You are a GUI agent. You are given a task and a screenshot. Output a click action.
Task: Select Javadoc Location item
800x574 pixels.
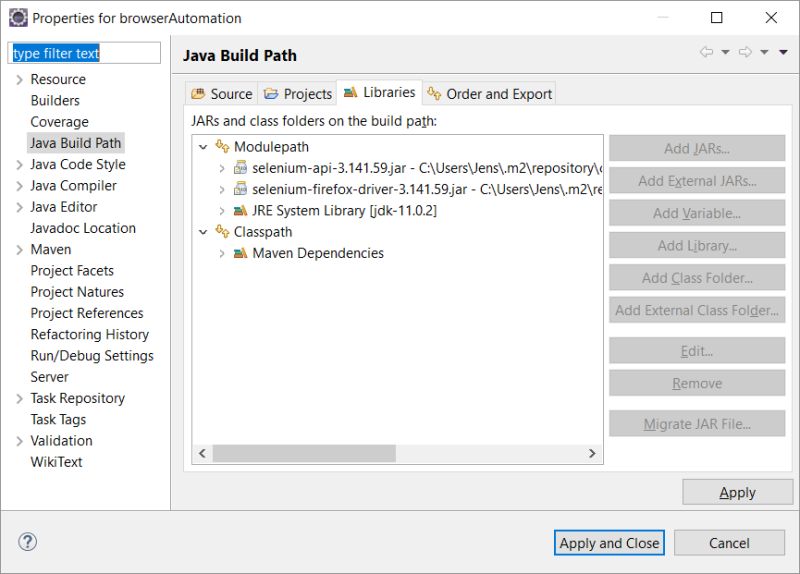pos(83,228)
